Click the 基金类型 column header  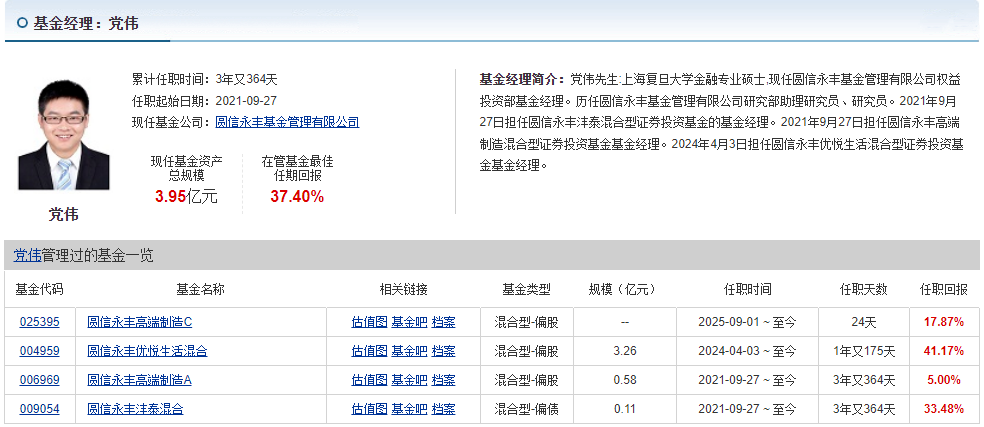click(x=527, y=289)
